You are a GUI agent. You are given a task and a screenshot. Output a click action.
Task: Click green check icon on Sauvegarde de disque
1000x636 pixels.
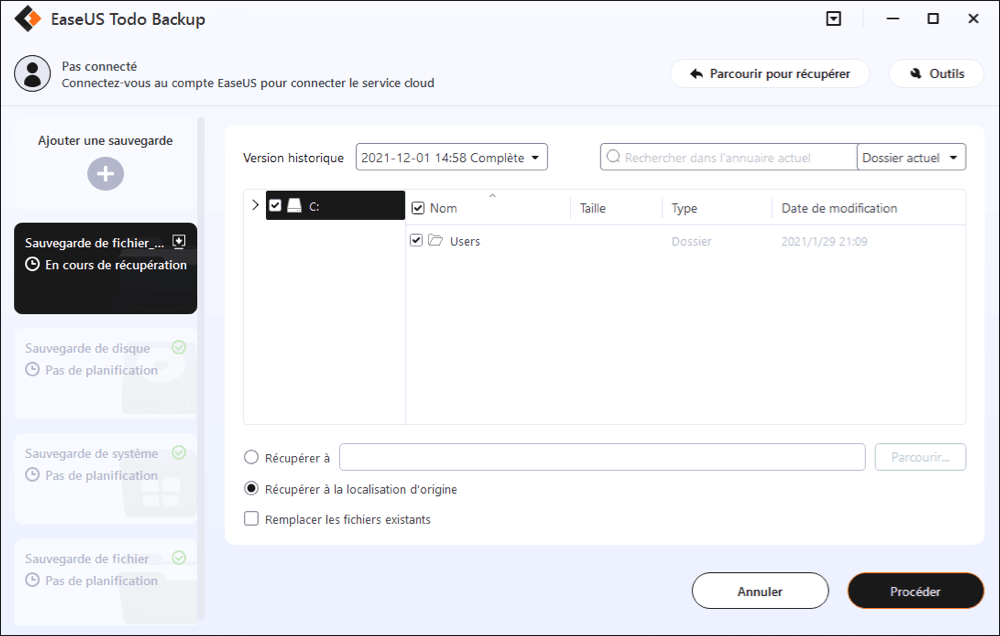179,347
